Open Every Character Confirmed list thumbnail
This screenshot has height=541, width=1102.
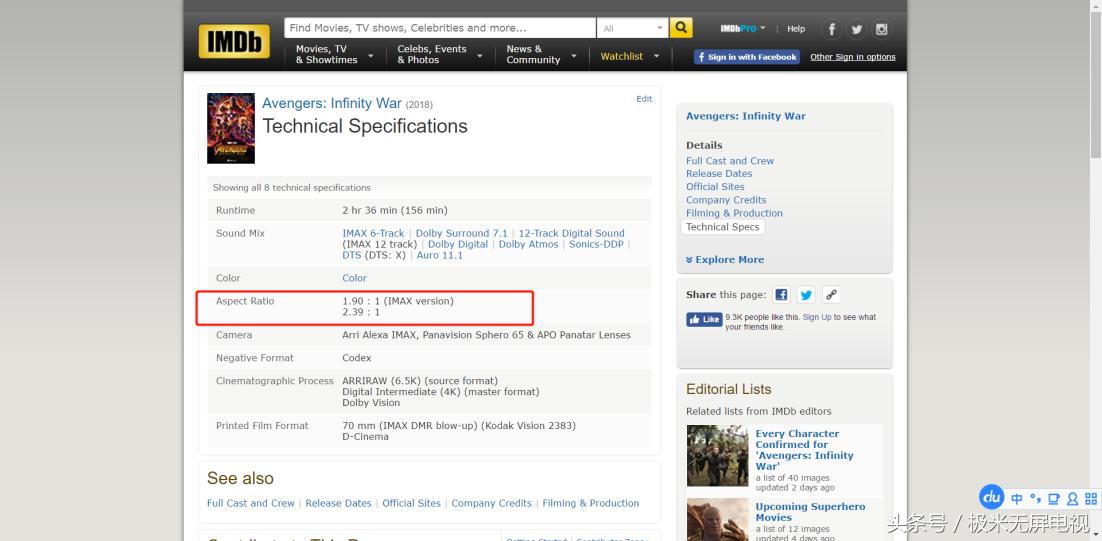pyautogui.click(x=718, y=456)
